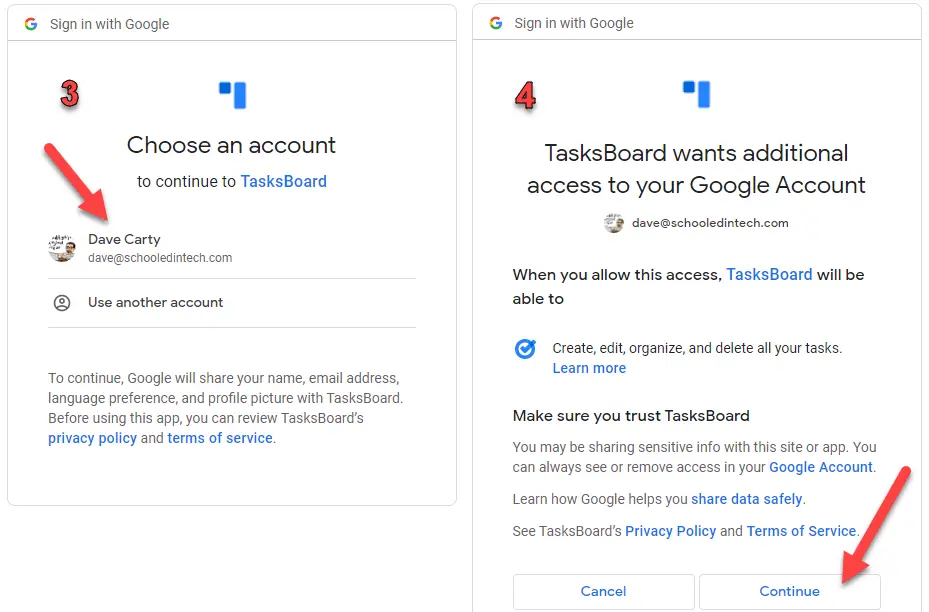Click TasksBoard logo above Choose an account
The height and width of the screenshot is (612, 929).
(x=232, y=95)
